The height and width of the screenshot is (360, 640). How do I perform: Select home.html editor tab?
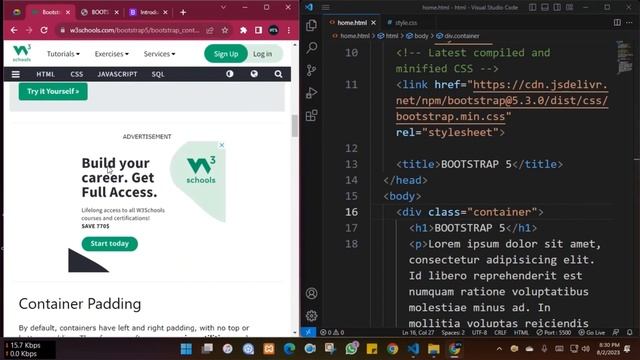[x=352, y=23]
